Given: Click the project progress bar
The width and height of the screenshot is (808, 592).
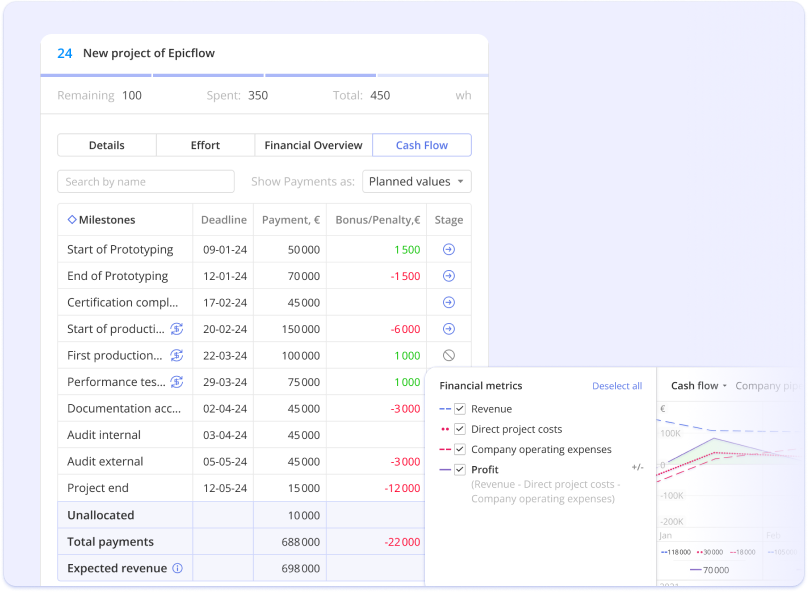Looking at the screenshot, I should point(264,75).
